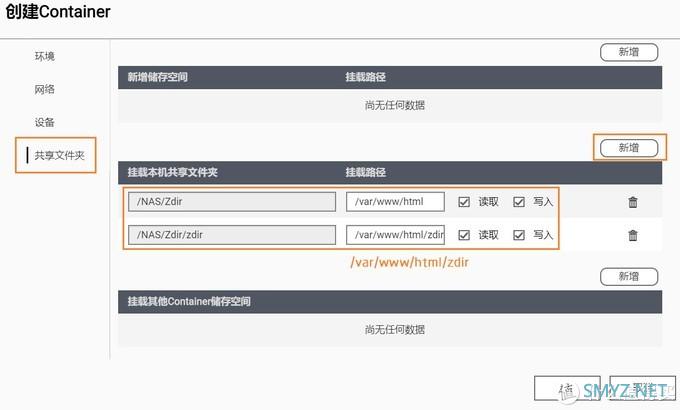Open the 网络 section
The width and height of the screenshot is (680, 410).
(x=45, y=89)
